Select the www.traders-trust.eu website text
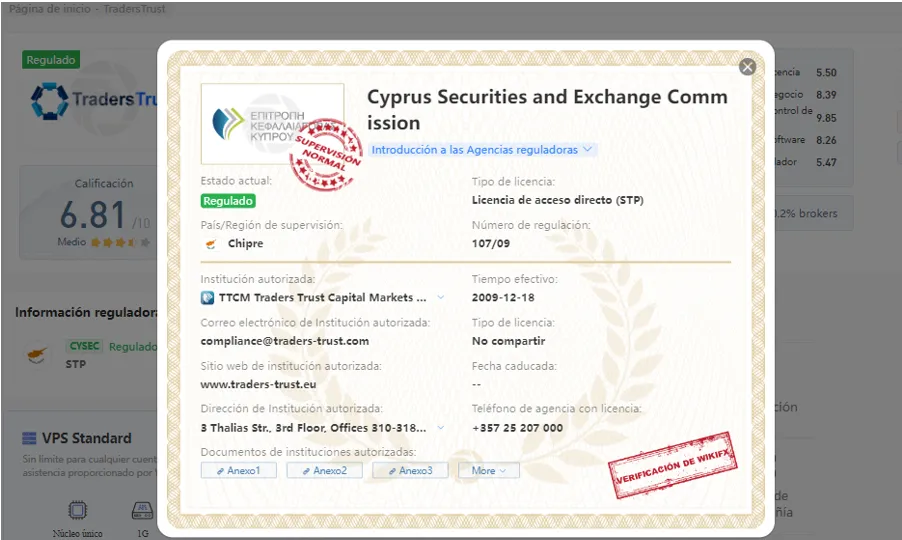The image size is (902, 540). (x=258, y=384)
